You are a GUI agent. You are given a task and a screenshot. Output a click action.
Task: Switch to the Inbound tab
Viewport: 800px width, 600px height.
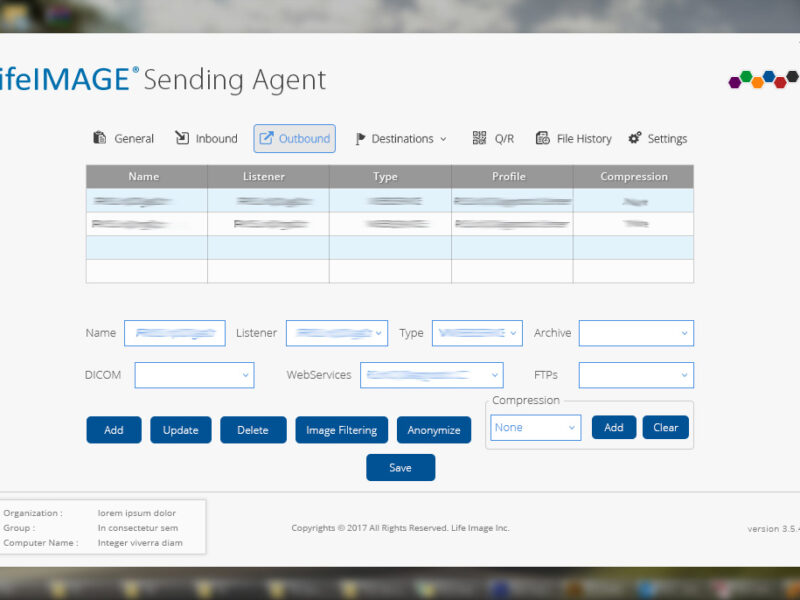coord(207,138)
